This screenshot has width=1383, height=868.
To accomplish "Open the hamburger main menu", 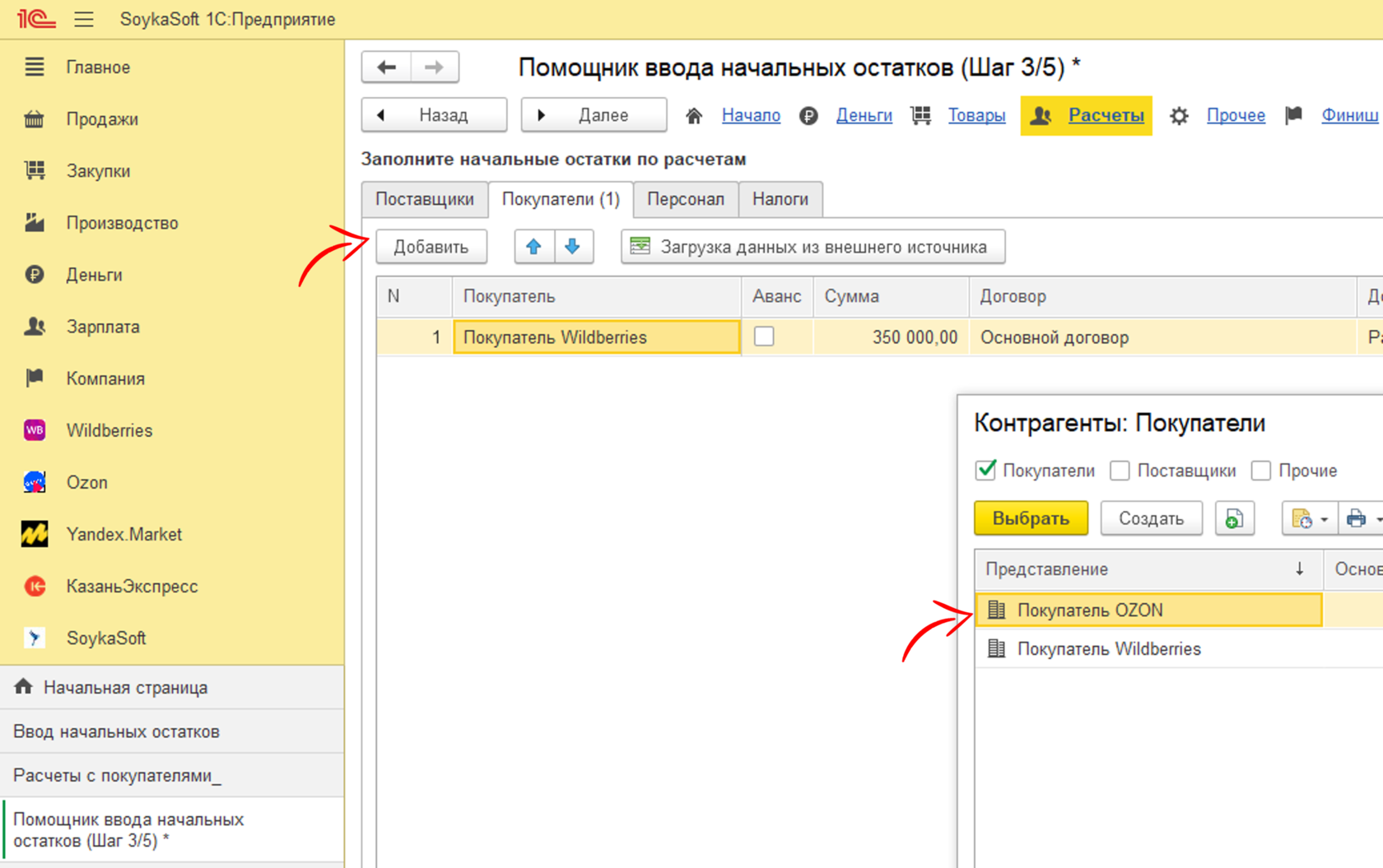I will point(84,19).
